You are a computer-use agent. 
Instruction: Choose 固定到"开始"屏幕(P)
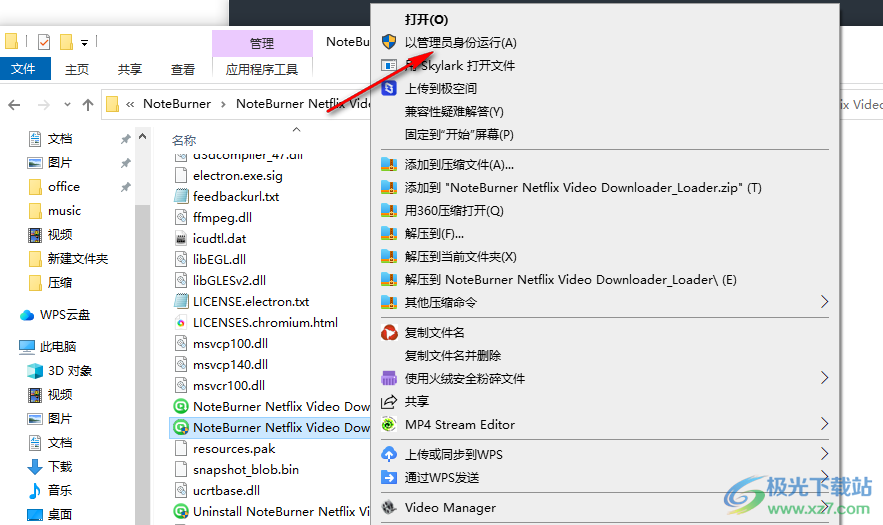tap(459, 135)
